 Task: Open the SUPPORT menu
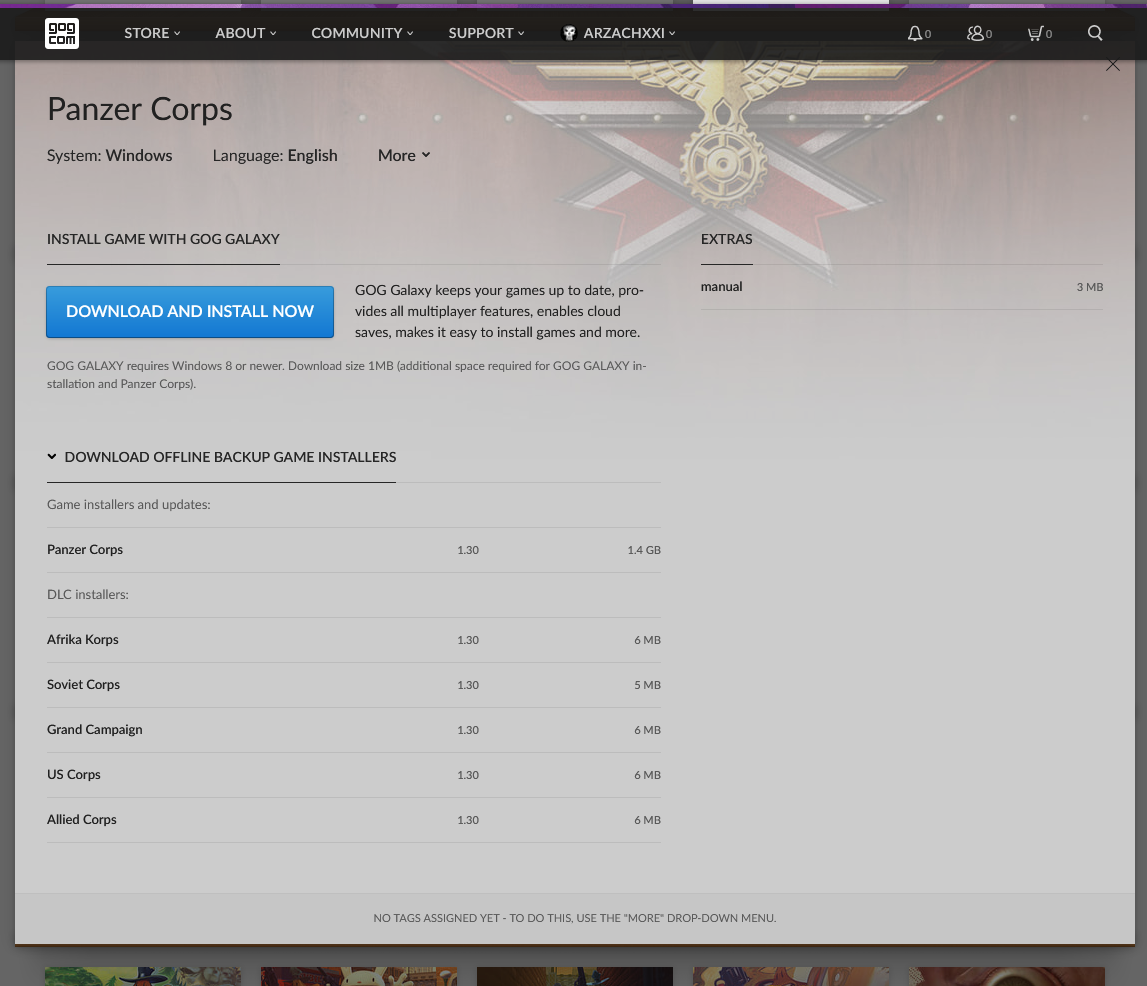coord(486,33)
